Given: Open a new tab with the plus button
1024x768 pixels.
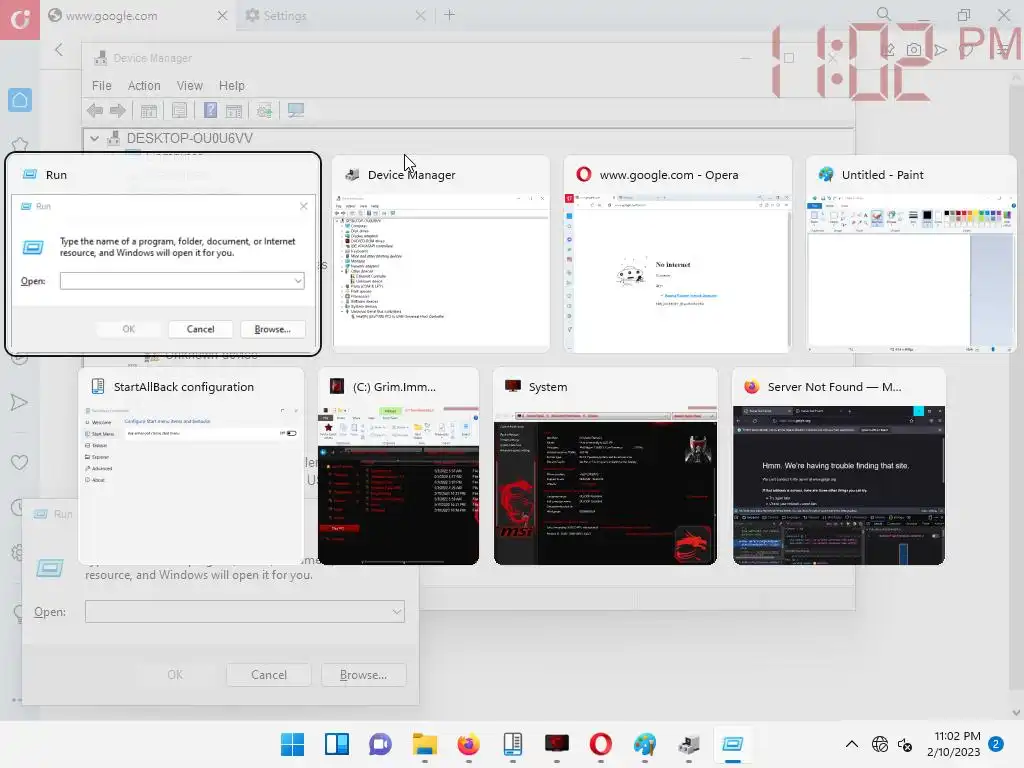Looking at the screenshot, I should 449,14.
